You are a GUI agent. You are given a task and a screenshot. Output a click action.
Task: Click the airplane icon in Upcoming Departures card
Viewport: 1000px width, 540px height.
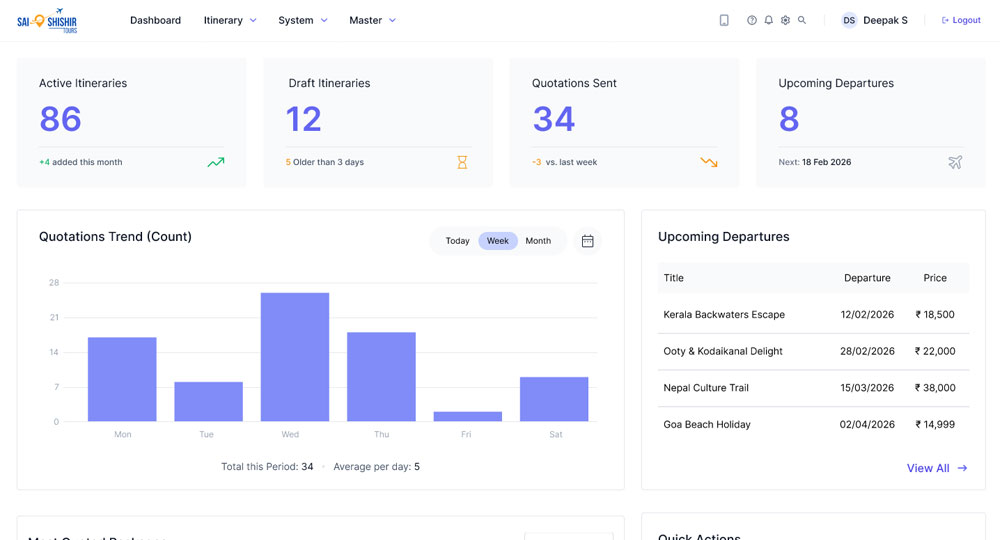tap(955, 162)
